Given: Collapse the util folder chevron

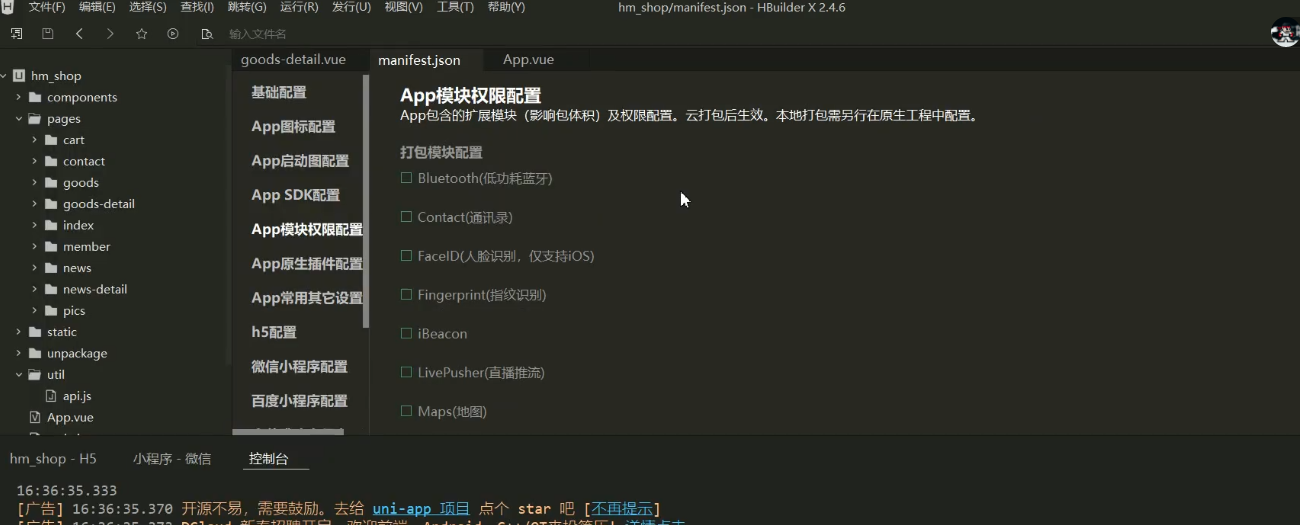Looking at the screenshot, I should (19, 375).
